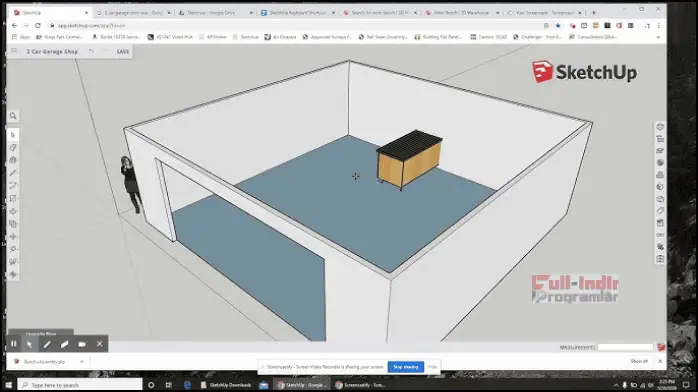Open the Work Bench 3D Warehouse tab

462,13
